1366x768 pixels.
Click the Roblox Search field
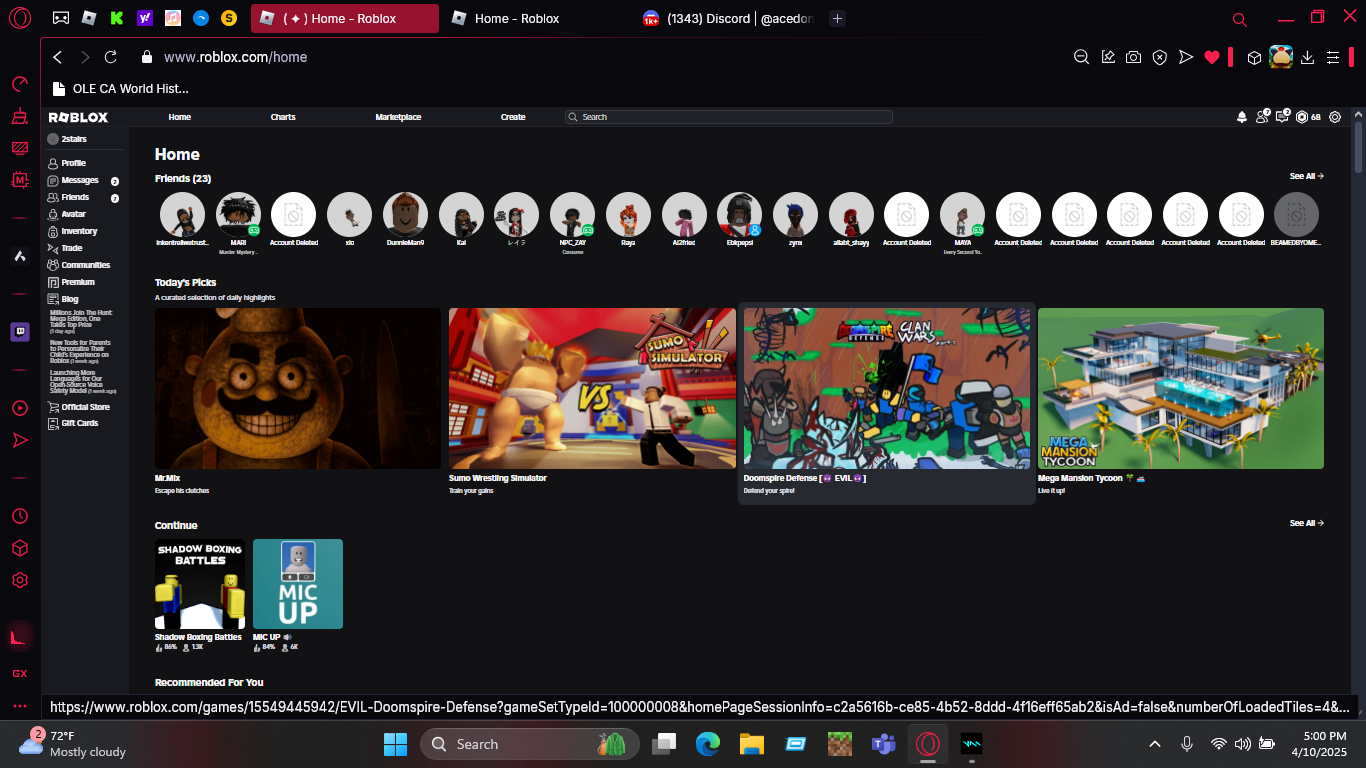tap(728, 117)
